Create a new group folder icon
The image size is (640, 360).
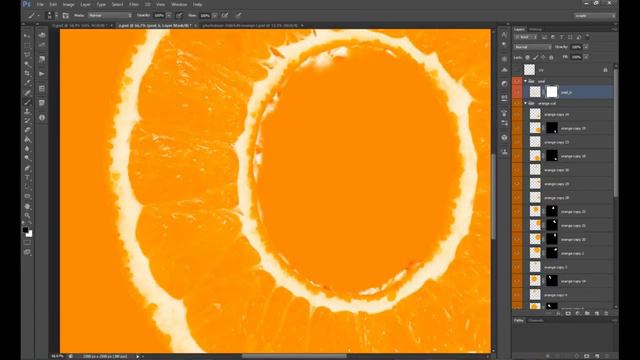(x=587, y=313)
